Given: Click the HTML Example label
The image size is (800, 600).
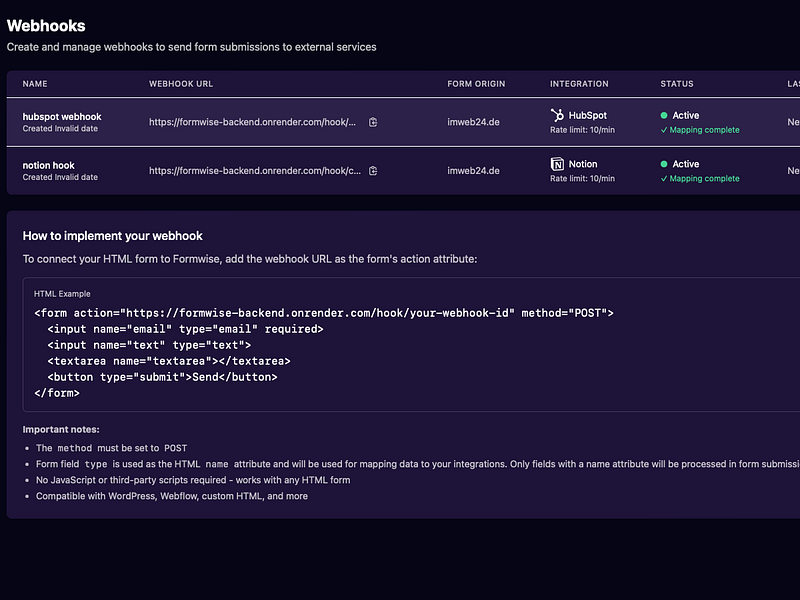Looking at the screenshot, I should pyautogui.click(x=62, y=294).
